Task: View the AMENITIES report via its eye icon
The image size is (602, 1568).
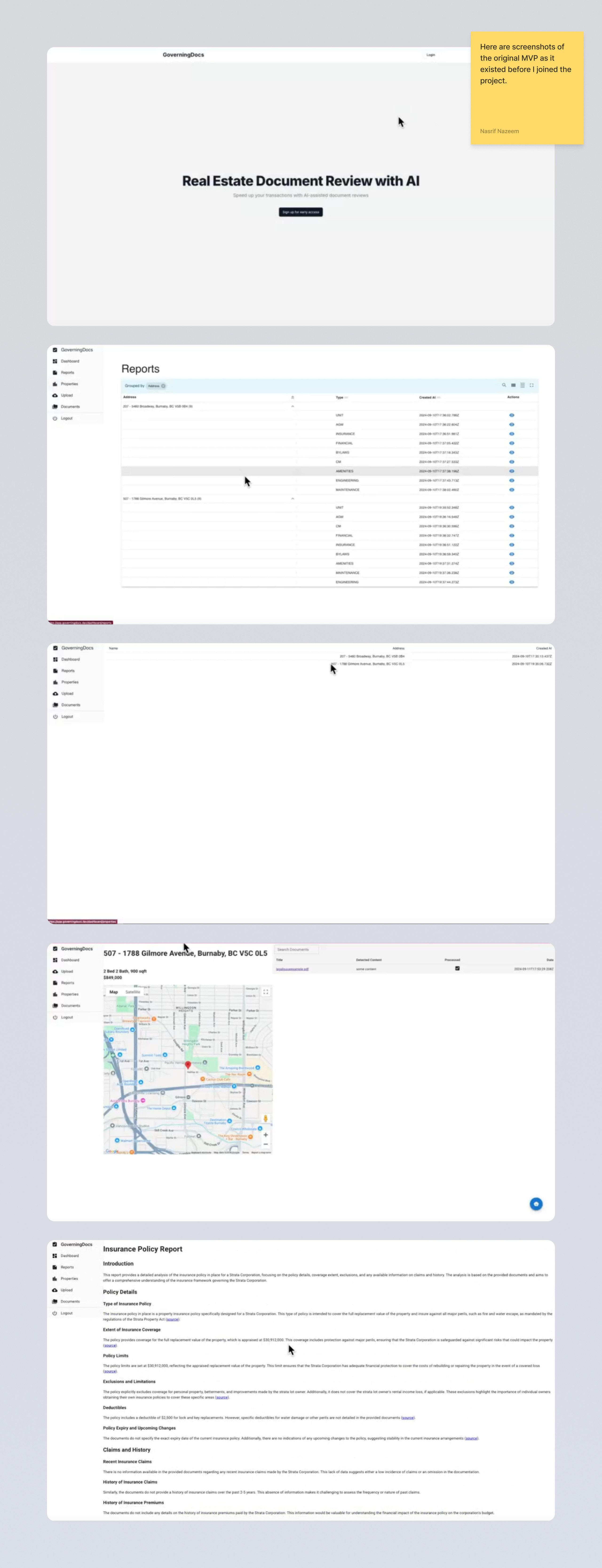Action: [511, 471]
